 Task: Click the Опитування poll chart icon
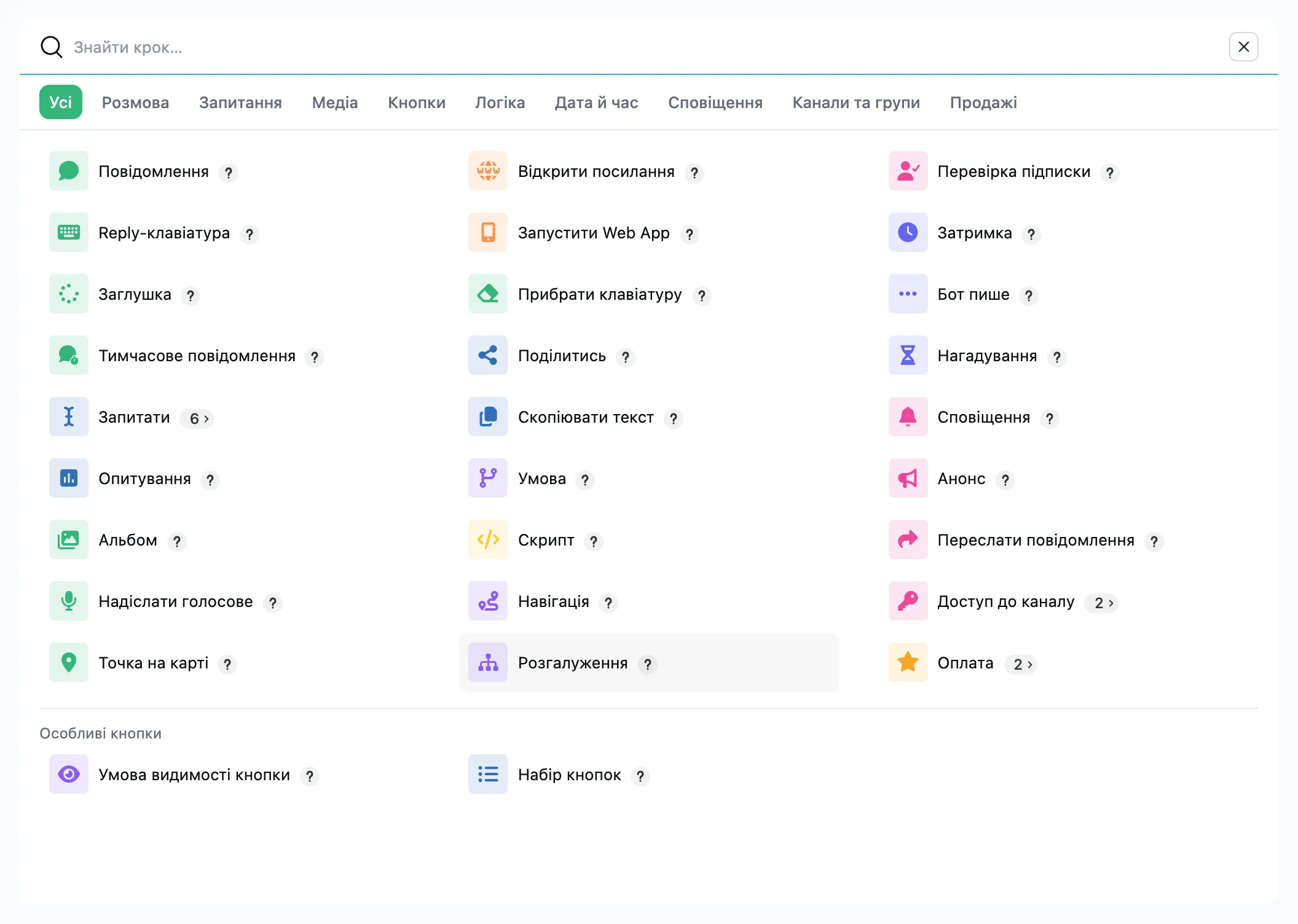[x=69, y=478]
